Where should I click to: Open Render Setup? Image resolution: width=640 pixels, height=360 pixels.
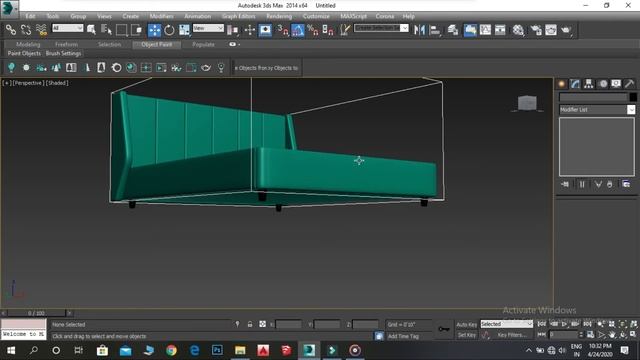[536, 30]
